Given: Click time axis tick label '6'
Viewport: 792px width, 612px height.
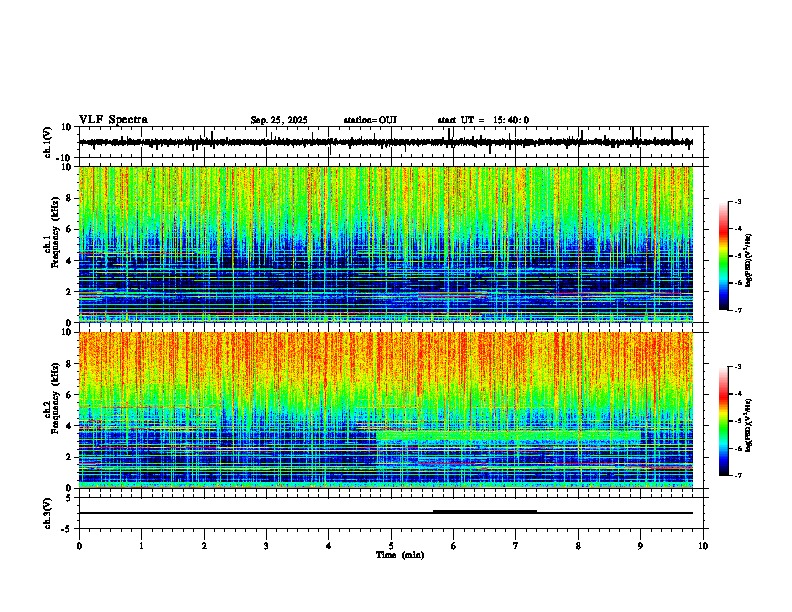Looking at the screenshot, I should point(454,546).
